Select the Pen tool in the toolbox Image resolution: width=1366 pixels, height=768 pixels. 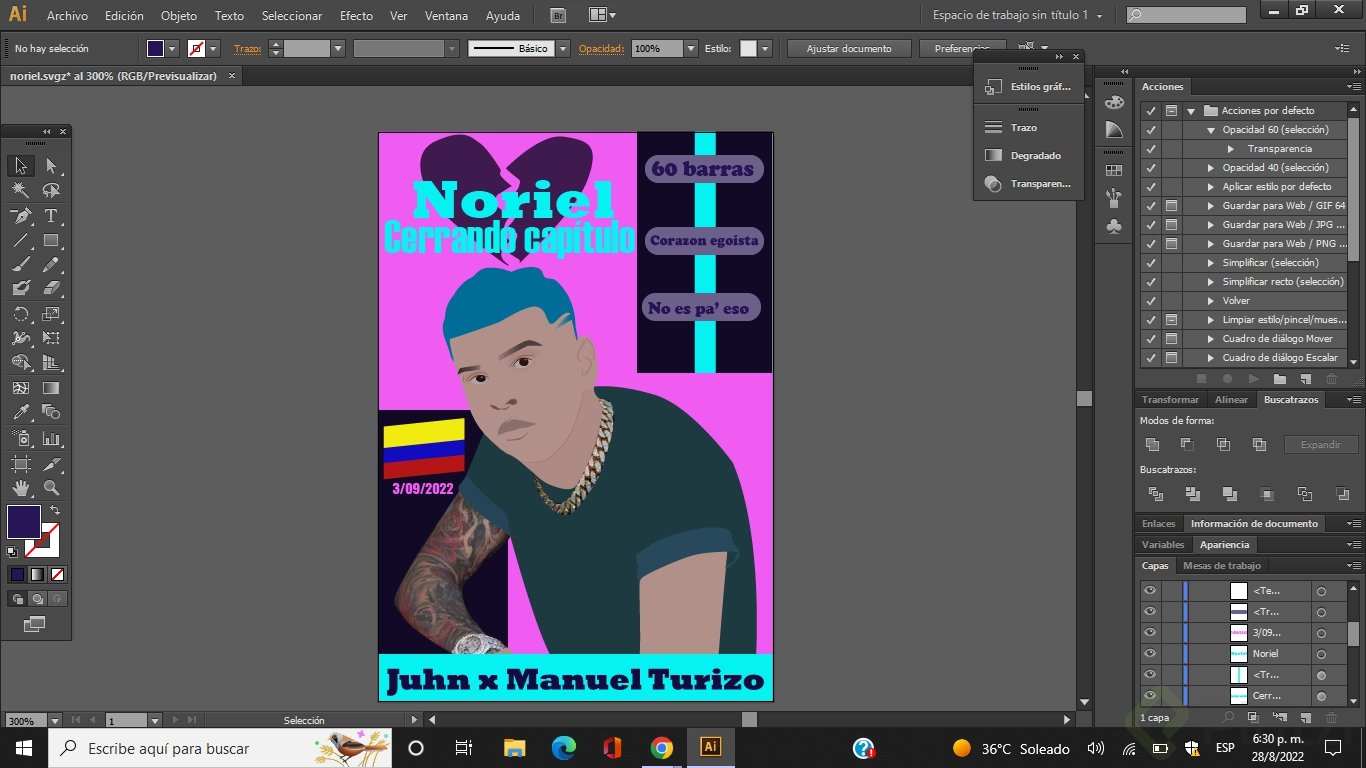20,216
